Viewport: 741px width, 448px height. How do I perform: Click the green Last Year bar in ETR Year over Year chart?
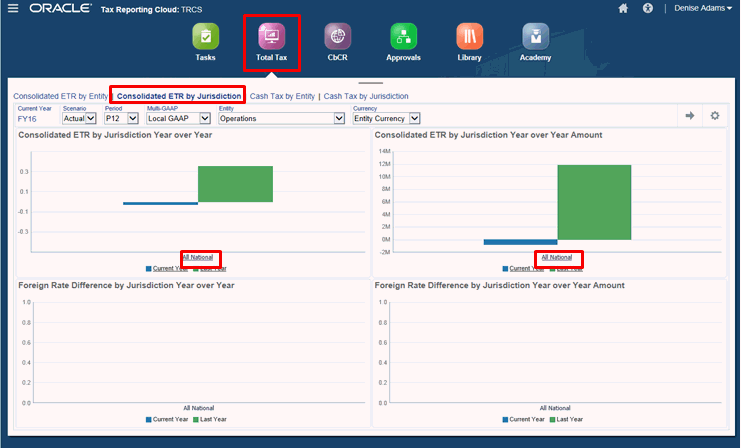coord(235,184)
